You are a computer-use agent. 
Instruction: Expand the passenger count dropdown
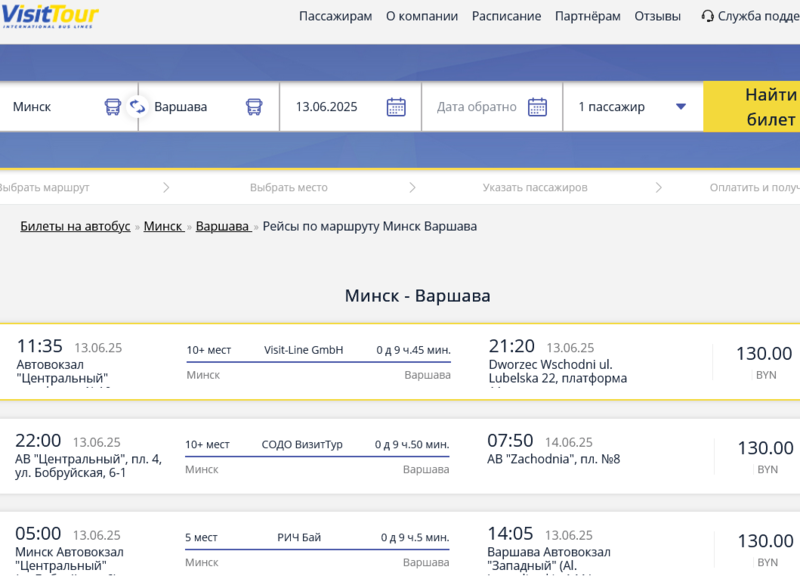click(x=680, y=107)
